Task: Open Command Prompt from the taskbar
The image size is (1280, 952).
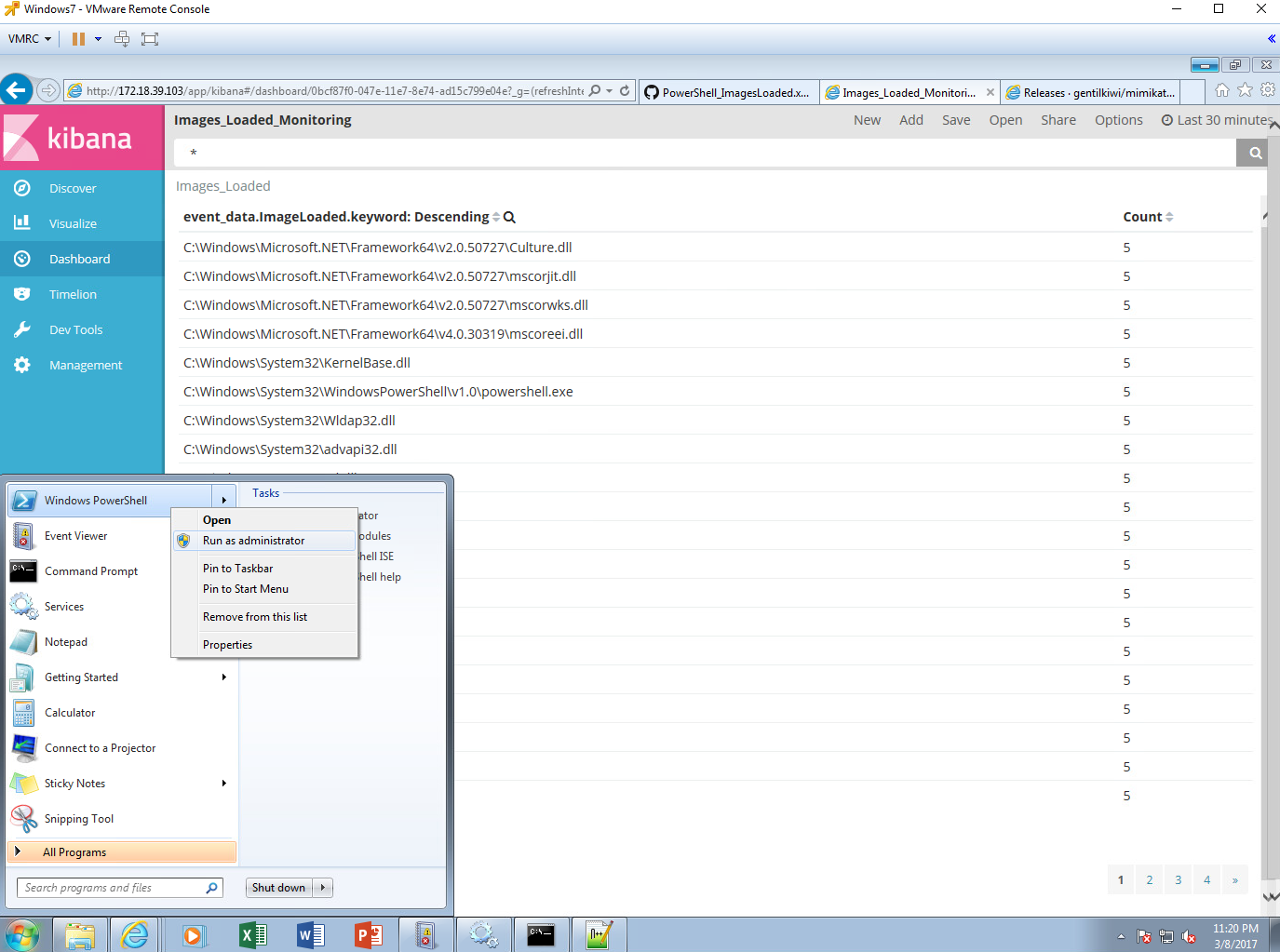Action: click(541, 934)
